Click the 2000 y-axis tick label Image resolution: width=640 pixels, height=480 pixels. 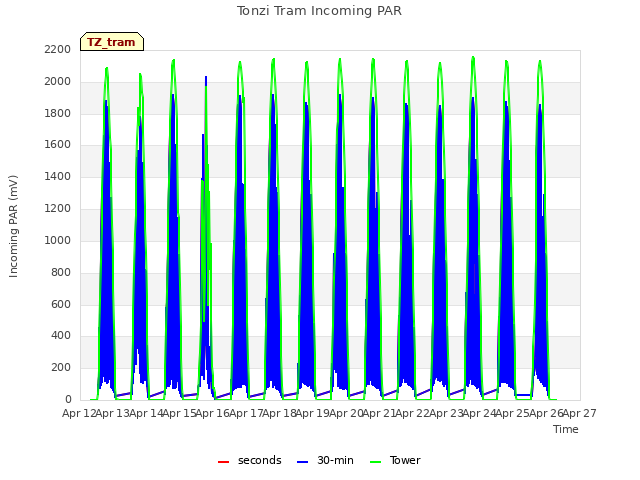pos(58,81)
